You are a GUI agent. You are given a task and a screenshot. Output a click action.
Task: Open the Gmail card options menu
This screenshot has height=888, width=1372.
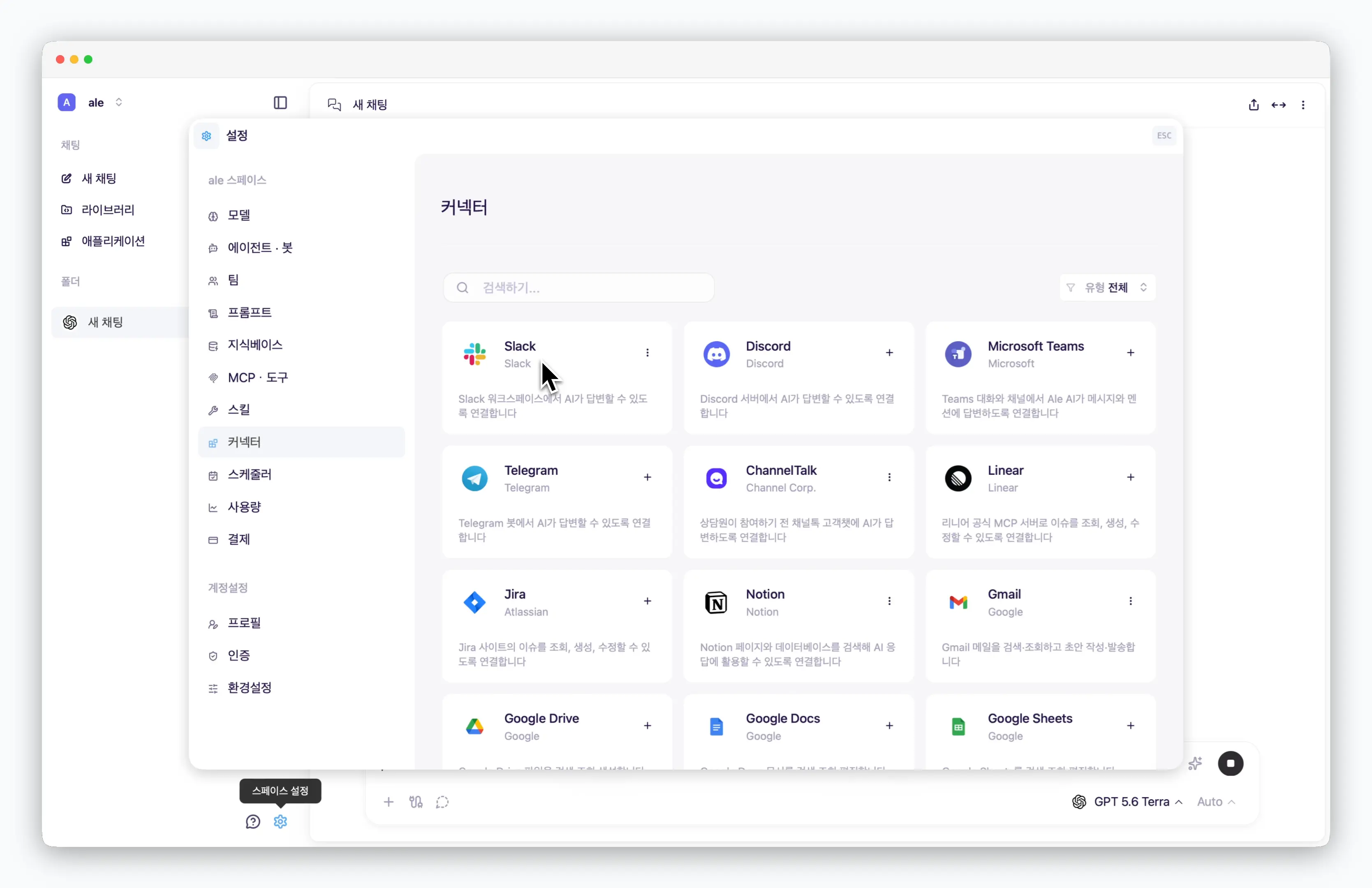pyautogui.click(x=1131, y=601)
